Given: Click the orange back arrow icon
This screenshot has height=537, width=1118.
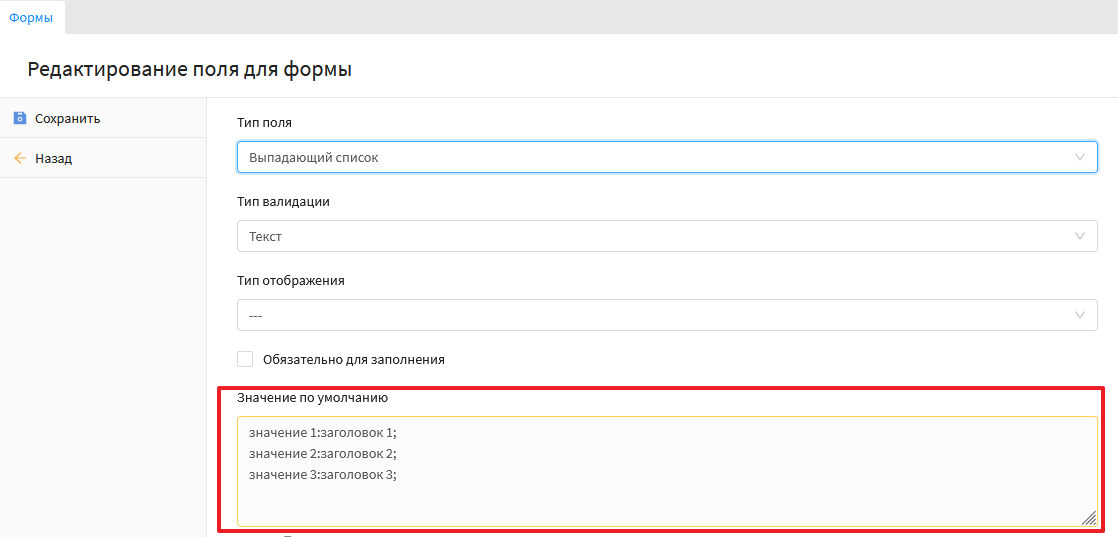Looking at the screenshot, I should [x=19, y=158].
